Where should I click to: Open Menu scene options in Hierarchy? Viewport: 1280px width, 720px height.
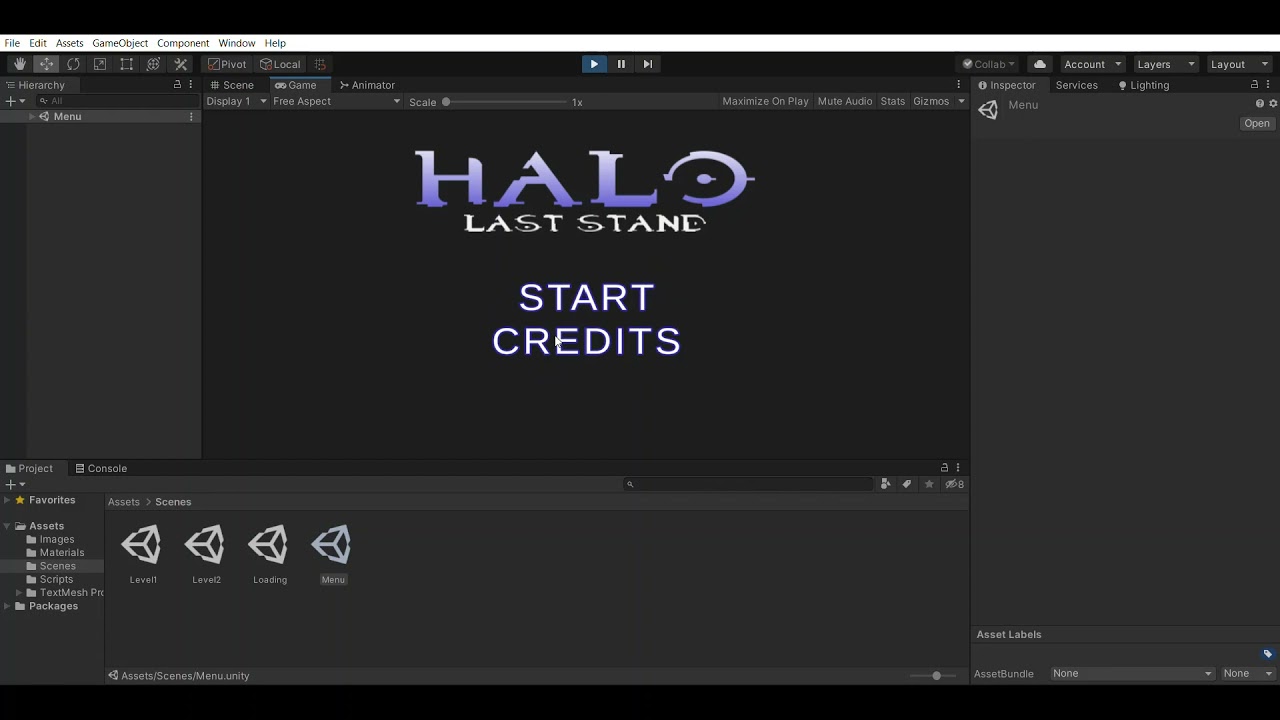tap(191, 117)
